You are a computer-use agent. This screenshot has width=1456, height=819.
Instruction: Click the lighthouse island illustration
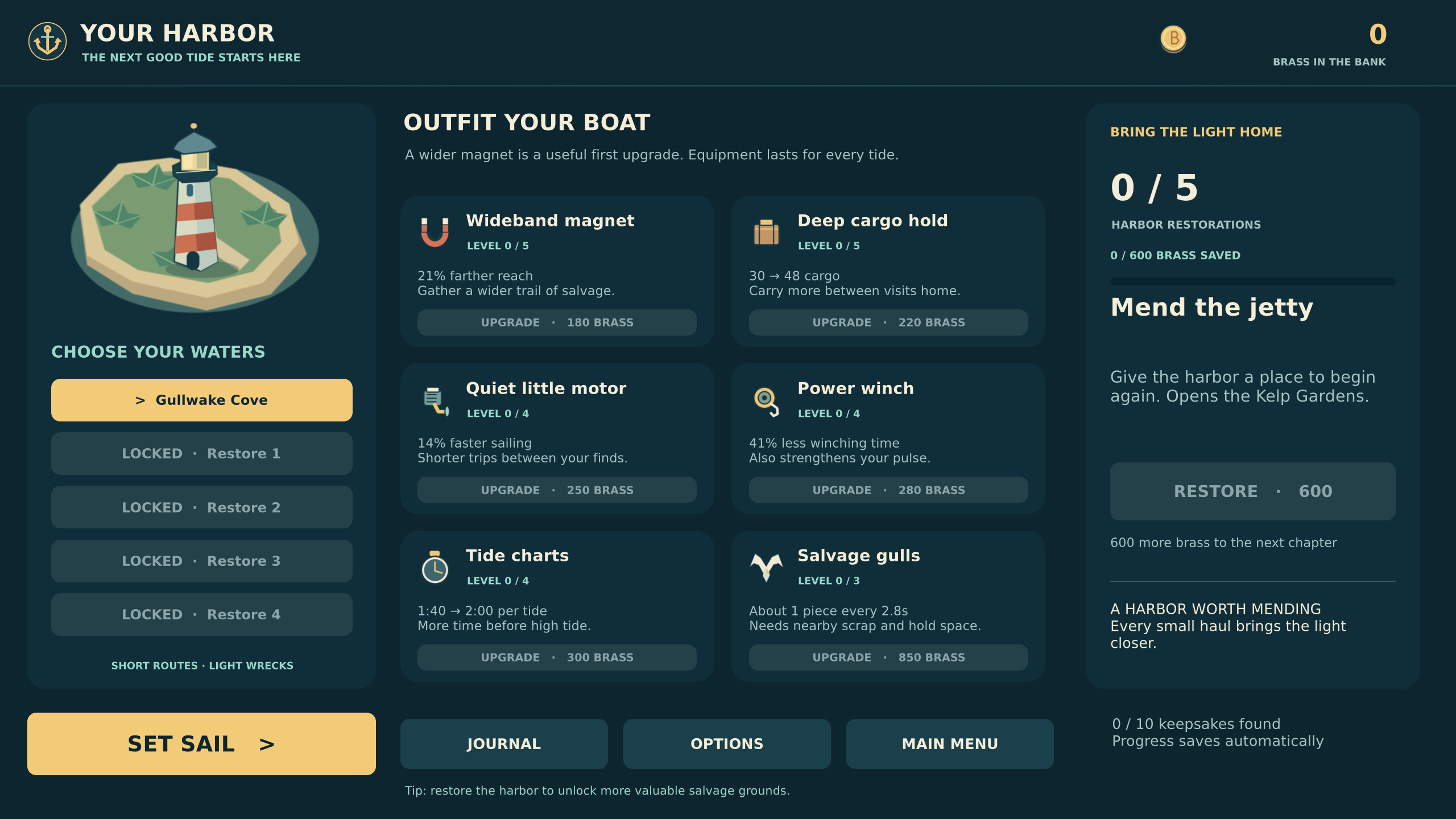pos(195,218)
